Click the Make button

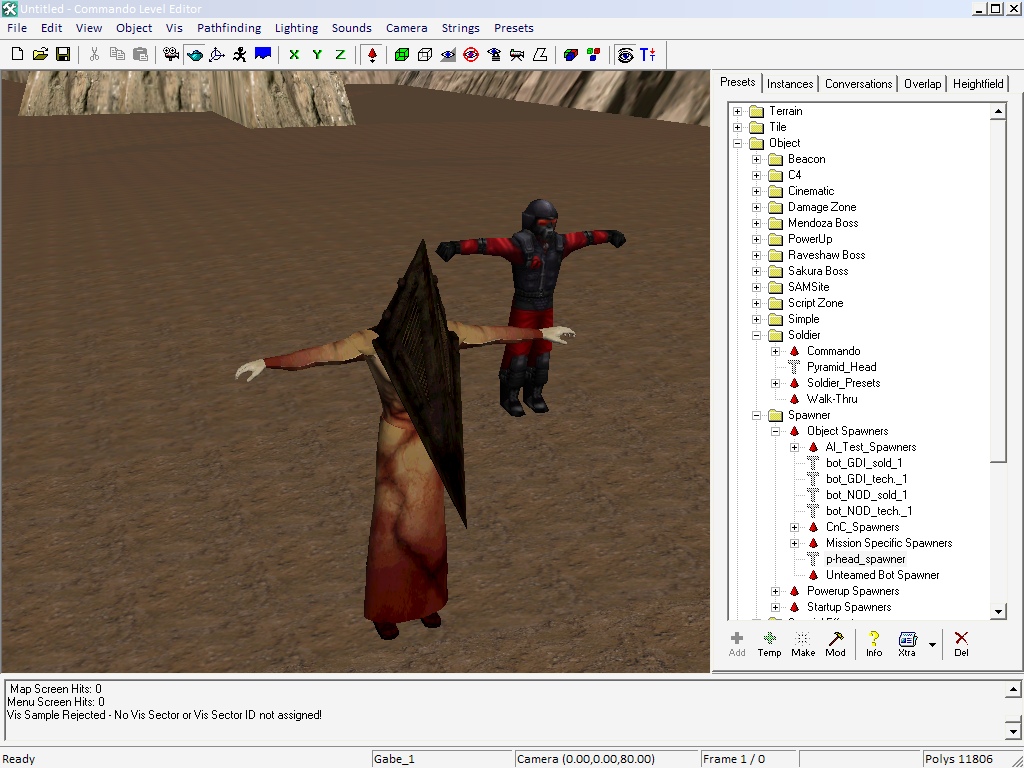(x=803, y=643)
